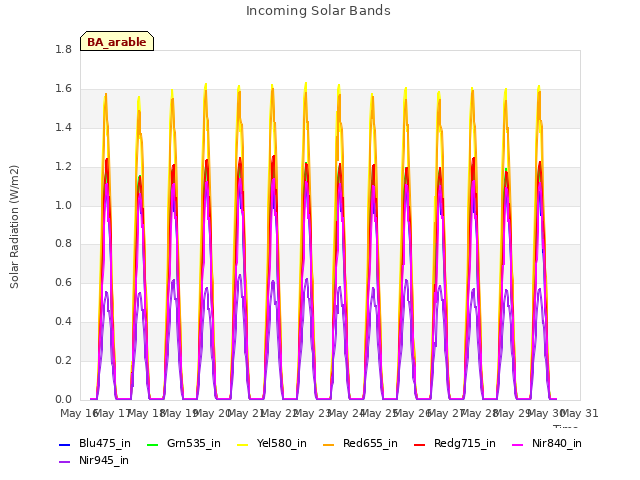This screenshot has height=480, width=640.
Task: Click the May 16 x-axis label
Action: [79, 413]
